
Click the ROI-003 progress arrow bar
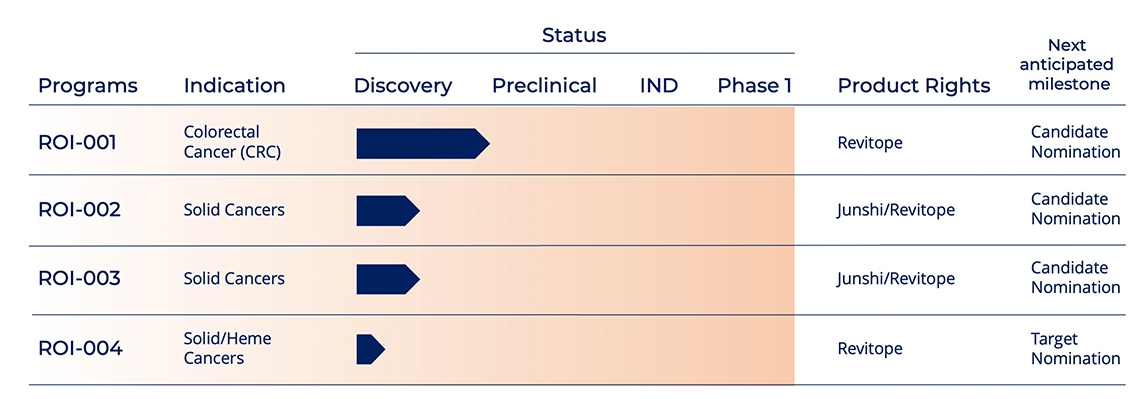[388, 279]
